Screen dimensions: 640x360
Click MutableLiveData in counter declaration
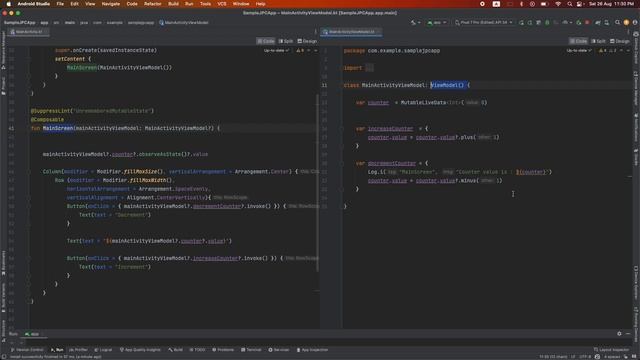(423, 103)
